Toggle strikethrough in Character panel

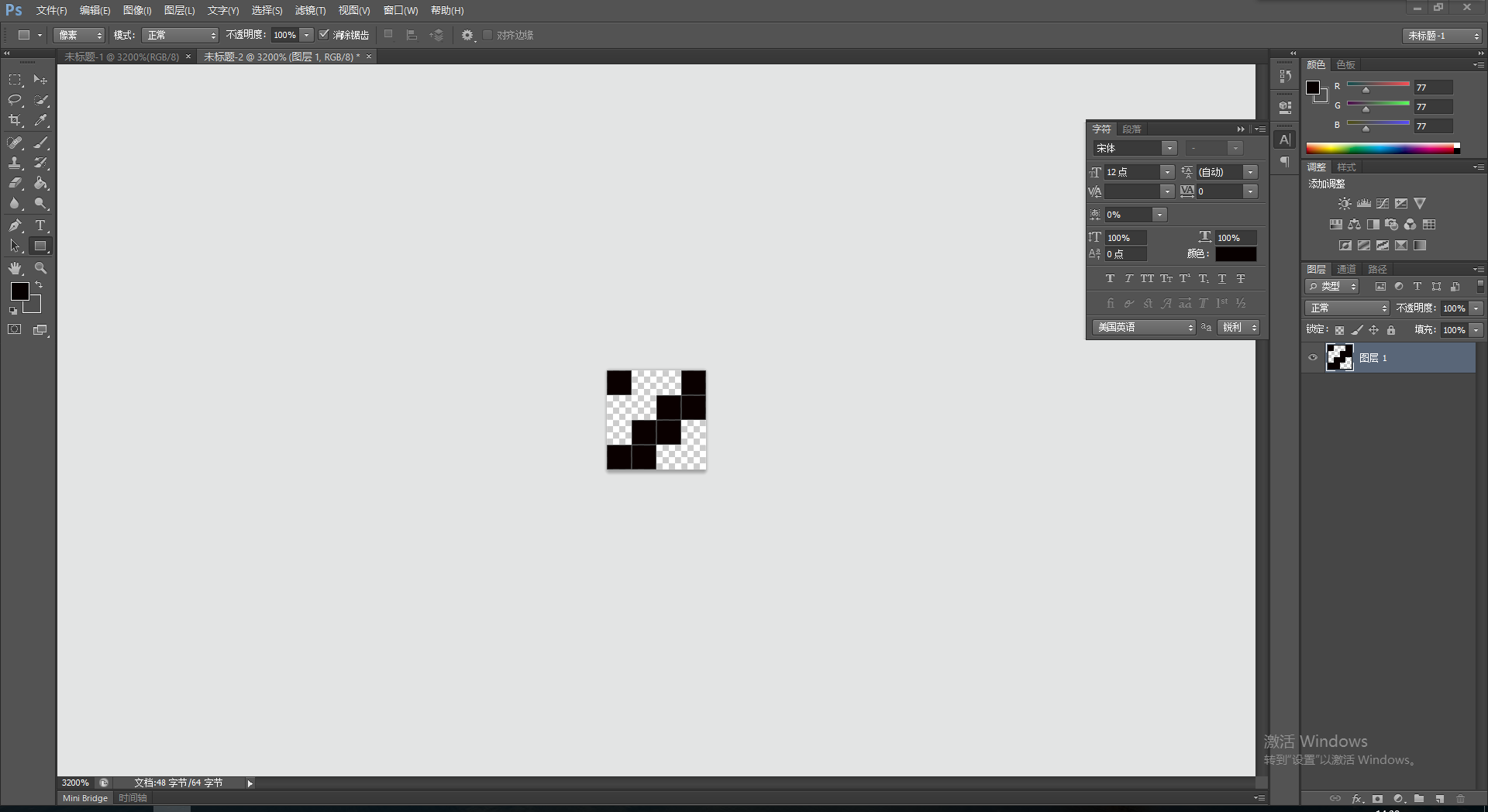[x=1241, y=279]
